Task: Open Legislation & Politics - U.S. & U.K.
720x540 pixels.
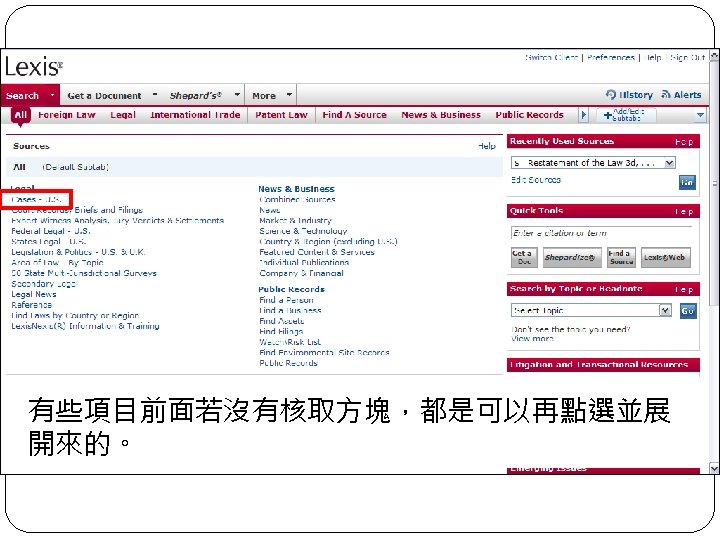Action: [78, 252]
